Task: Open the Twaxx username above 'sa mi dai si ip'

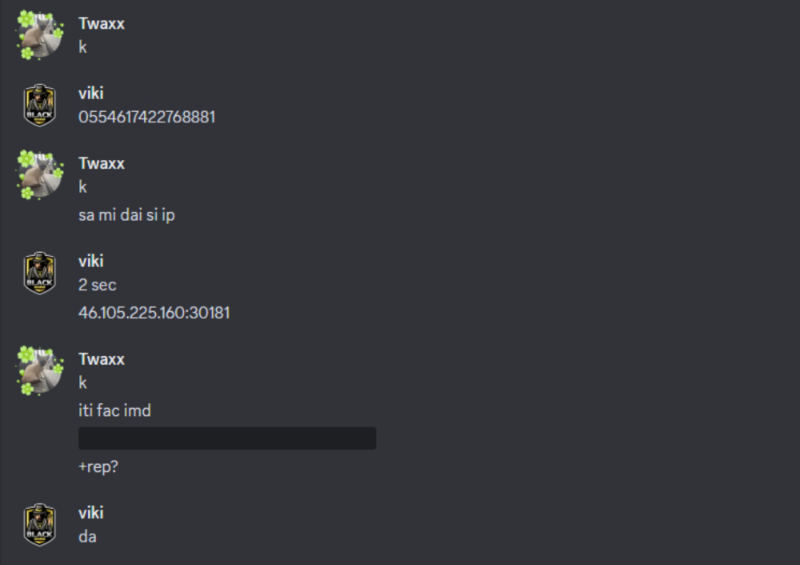Action: (x=102, y=163)
